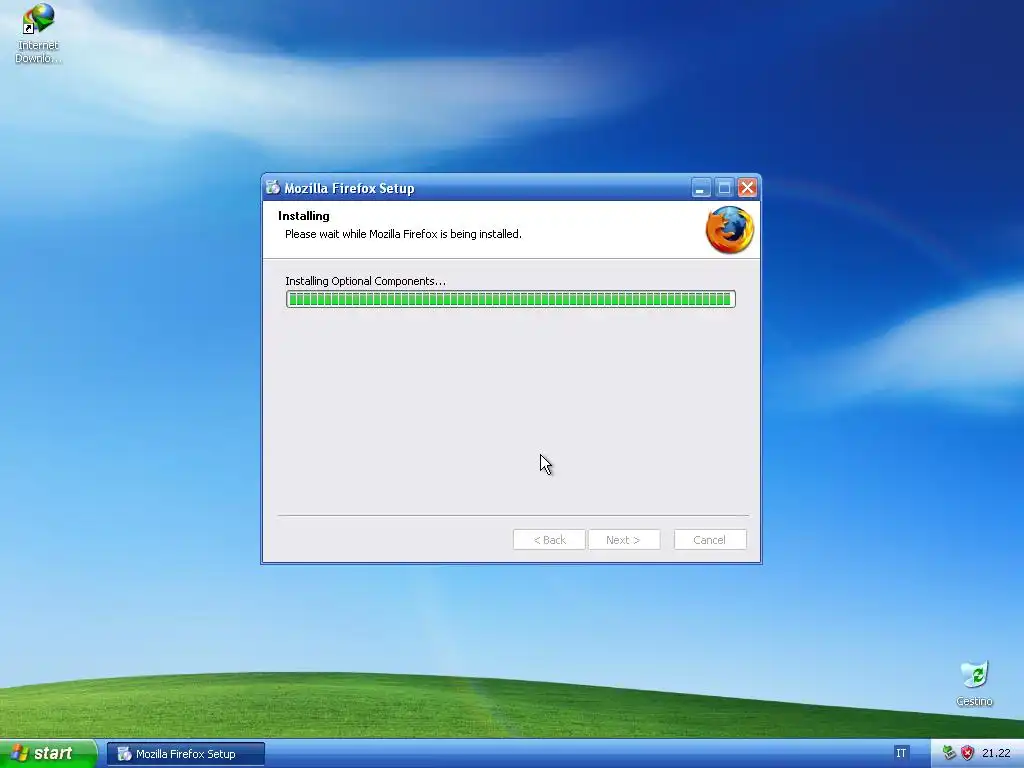Screen dimensions: 1024x768
Task: Click the Cancel button
Action: coord(710,539)
